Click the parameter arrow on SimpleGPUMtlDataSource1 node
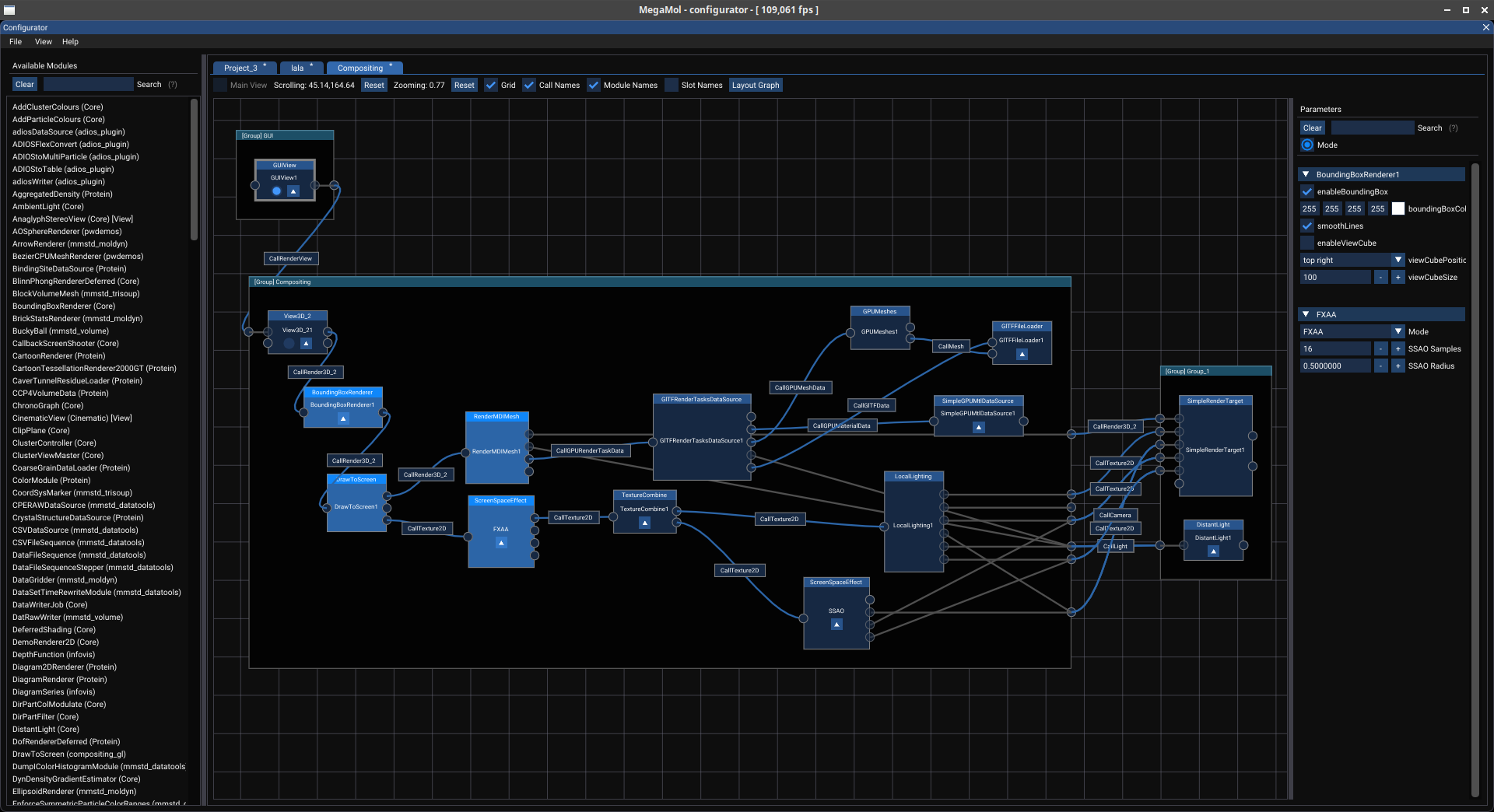Viewport: 1494px width, 812px height. (x=979, y=427)
